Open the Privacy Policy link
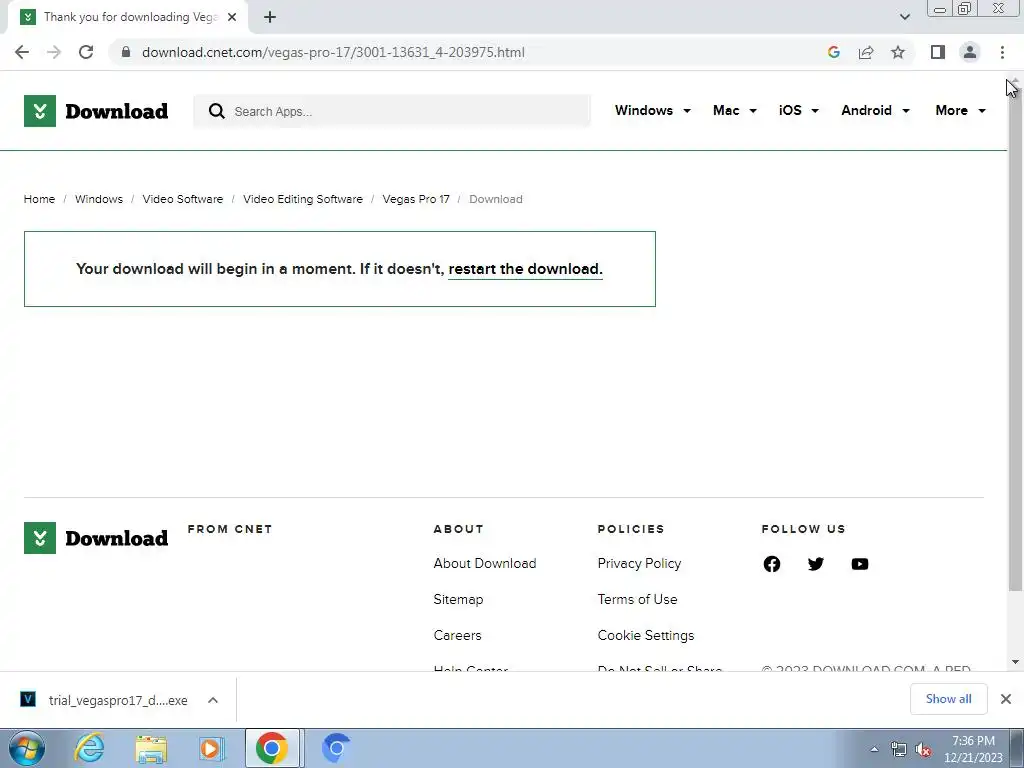The height and width of the screenshot is (768, 1024). [639, 564]
